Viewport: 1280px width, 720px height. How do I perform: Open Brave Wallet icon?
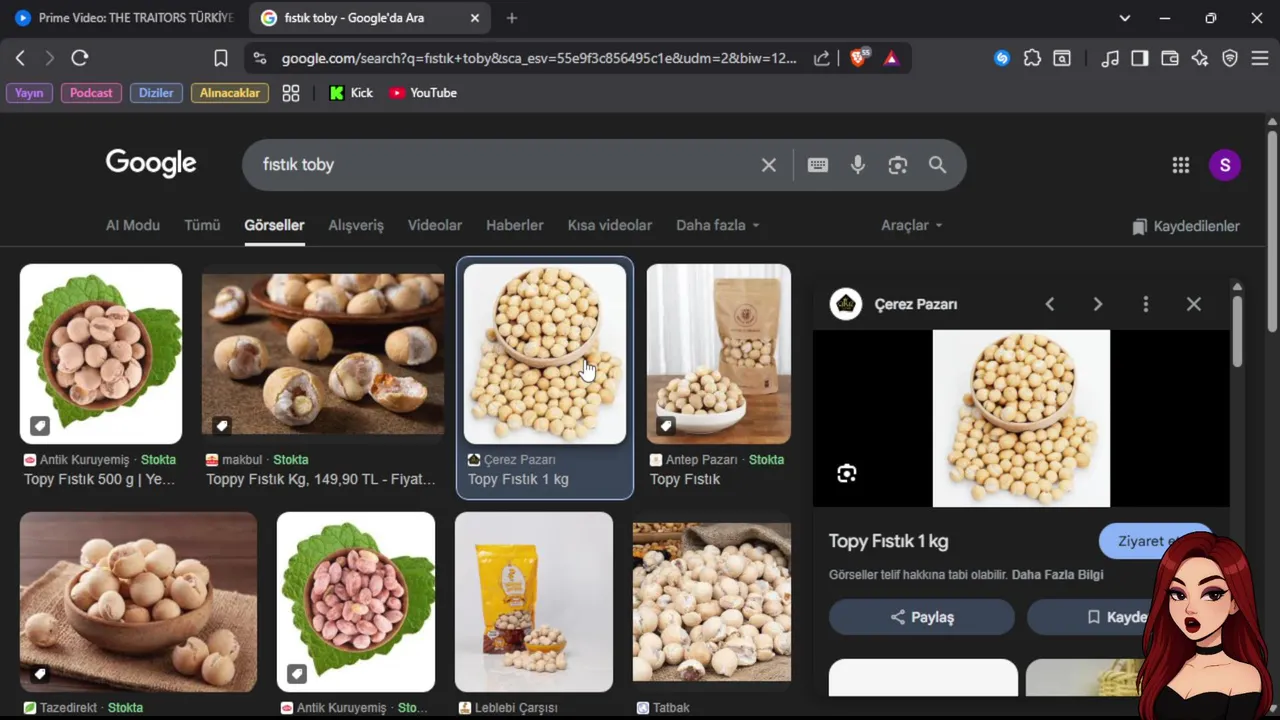[1170, 58]
